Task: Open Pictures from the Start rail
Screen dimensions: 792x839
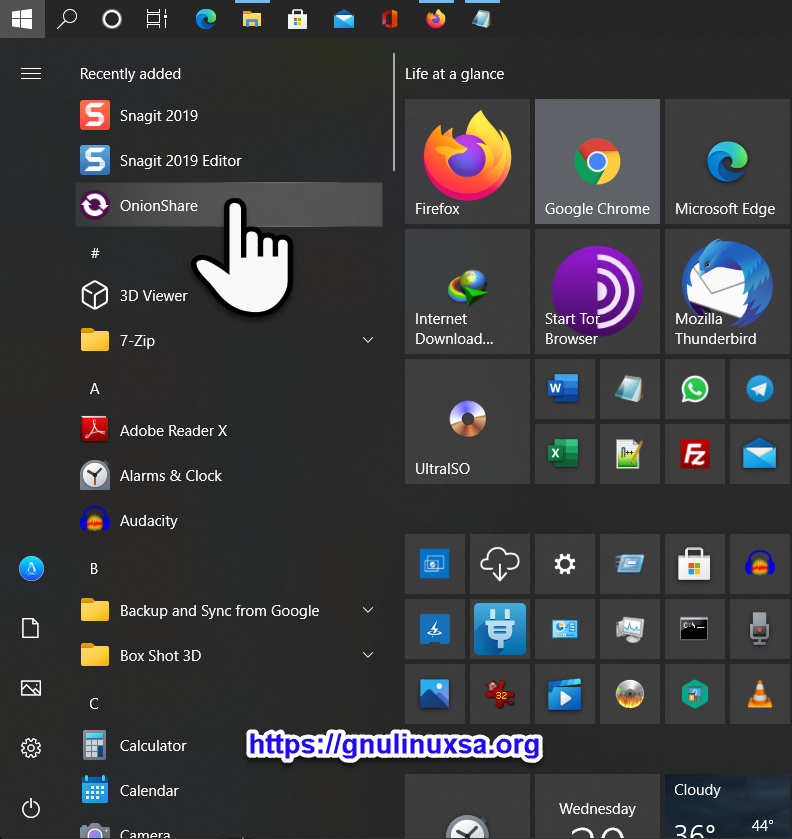Action: [x=31, y=688]
